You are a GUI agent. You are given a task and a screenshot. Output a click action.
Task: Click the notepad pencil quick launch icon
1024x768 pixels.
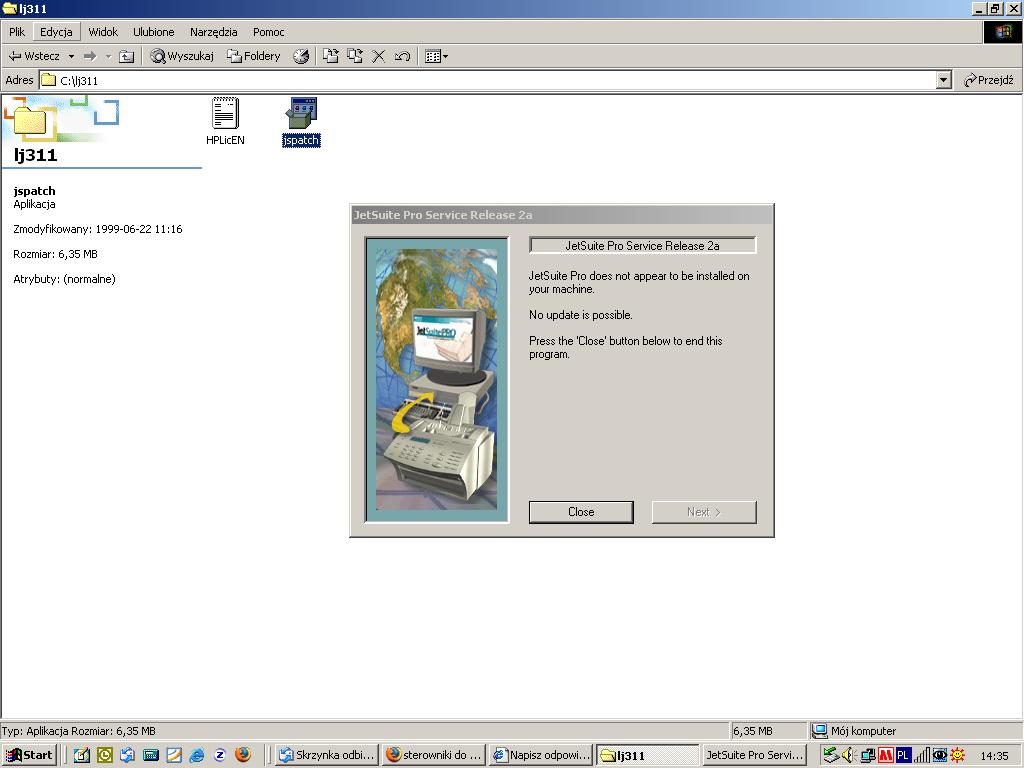(x=174, y=755)
